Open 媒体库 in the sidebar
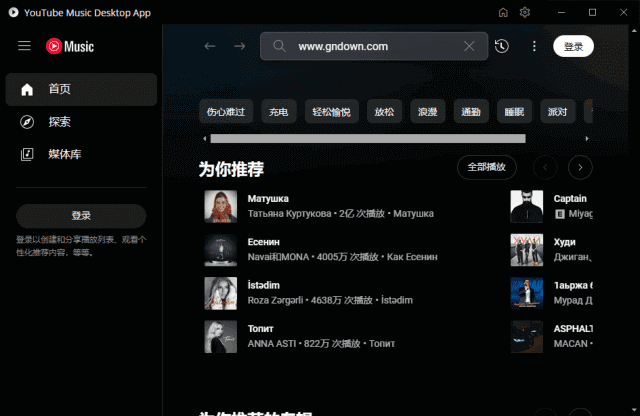640x416 pixels. click(x=81, y=154)
